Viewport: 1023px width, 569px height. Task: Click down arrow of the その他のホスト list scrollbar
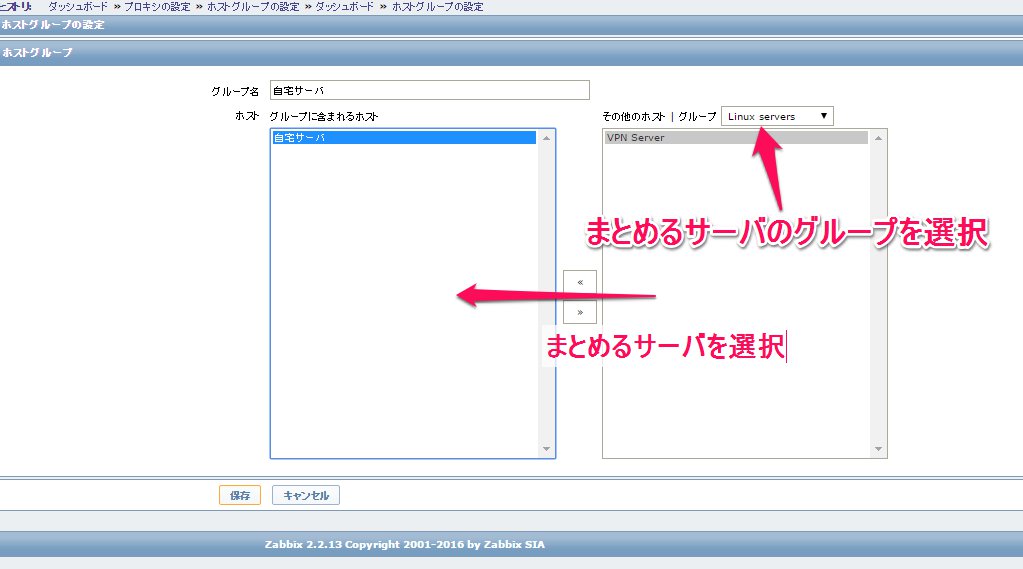(x=877, y=449)
